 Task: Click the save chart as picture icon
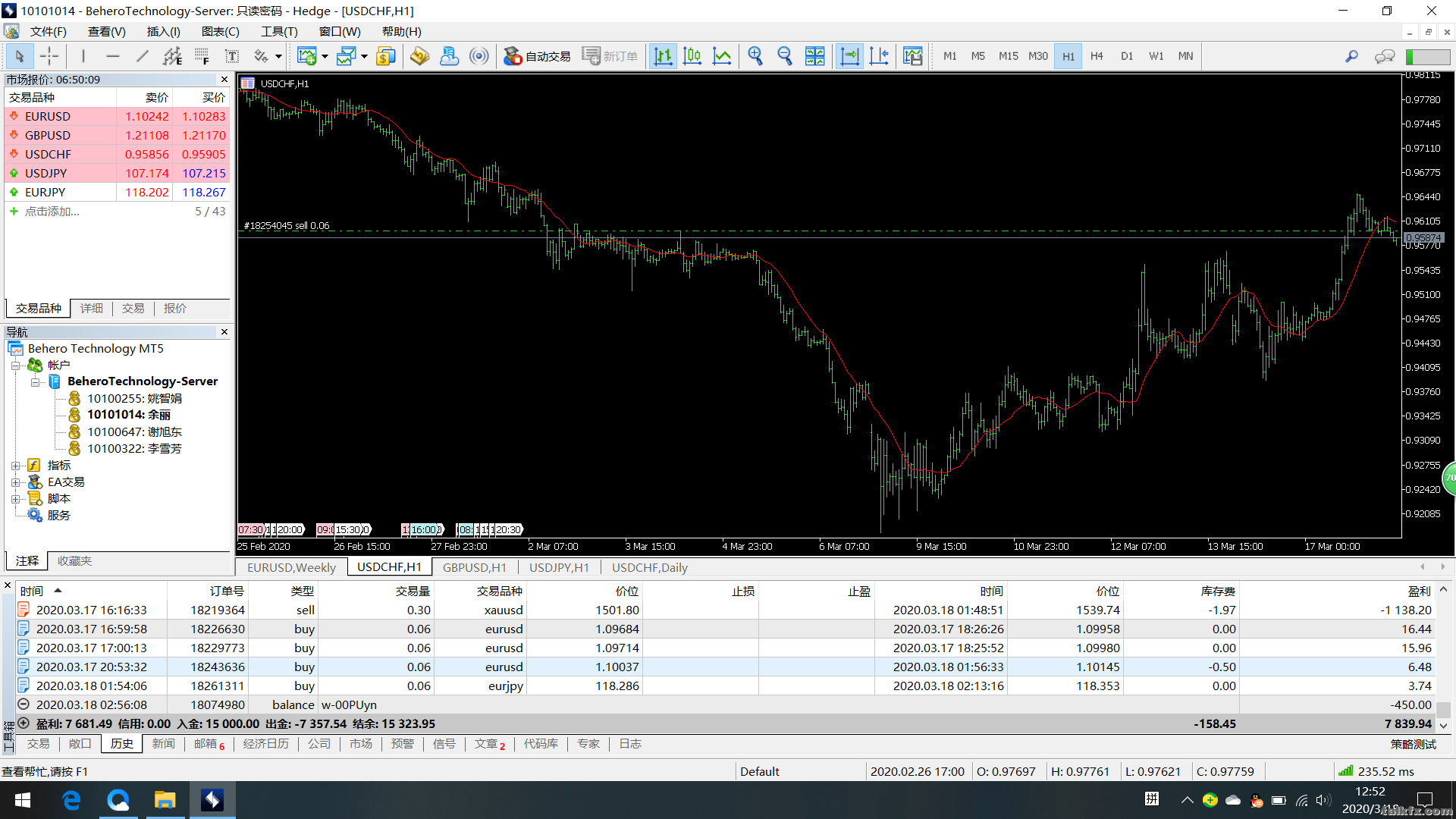pyautogui.click(x=913, y=56)
